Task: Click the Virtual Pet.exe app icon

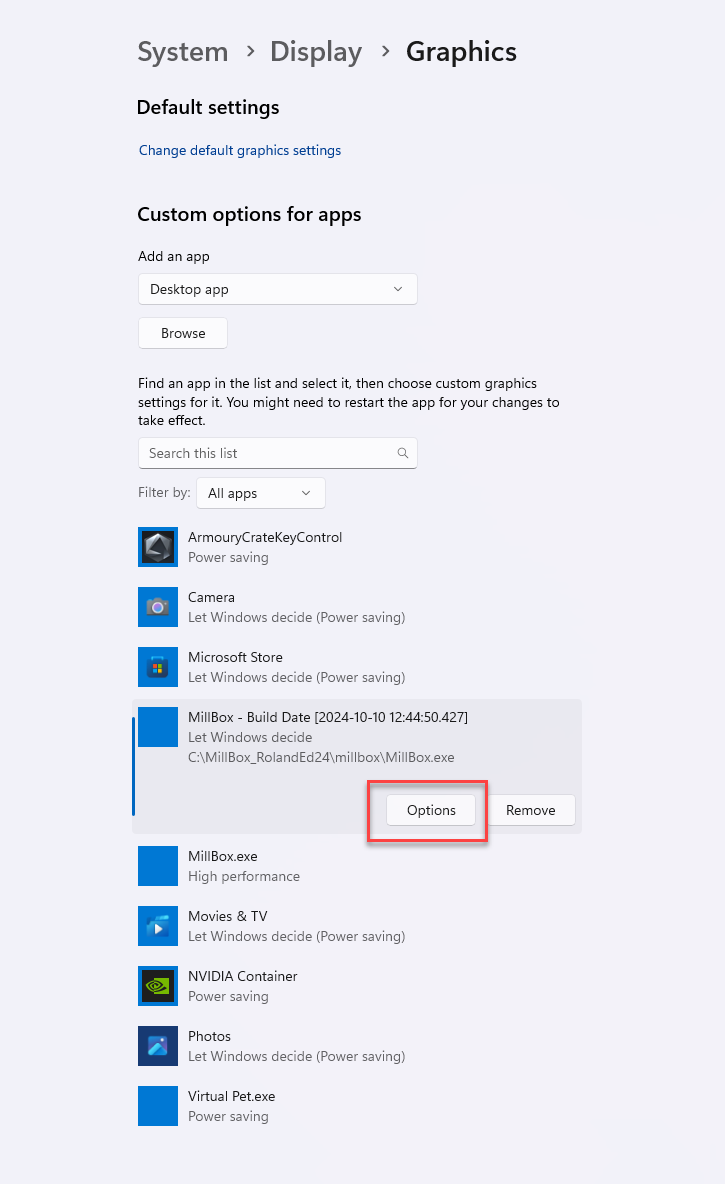Action: coord(158,1105)
